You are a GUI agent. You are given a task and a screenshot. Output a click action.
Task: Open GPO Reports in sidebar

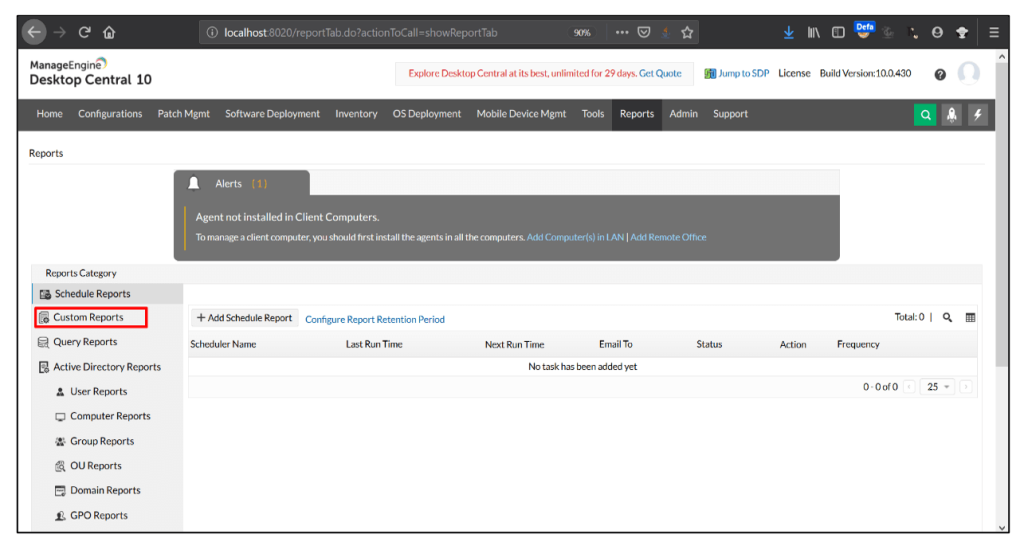99,515
